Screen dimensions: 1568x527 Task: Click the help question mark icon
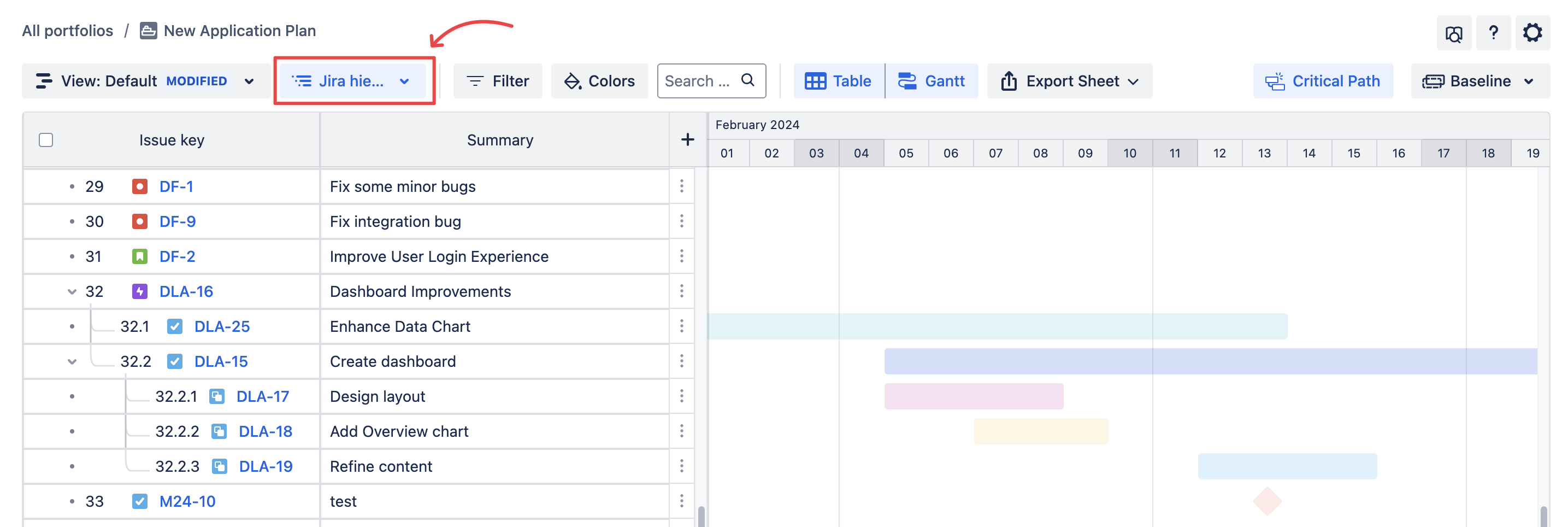pos(1493,33)
